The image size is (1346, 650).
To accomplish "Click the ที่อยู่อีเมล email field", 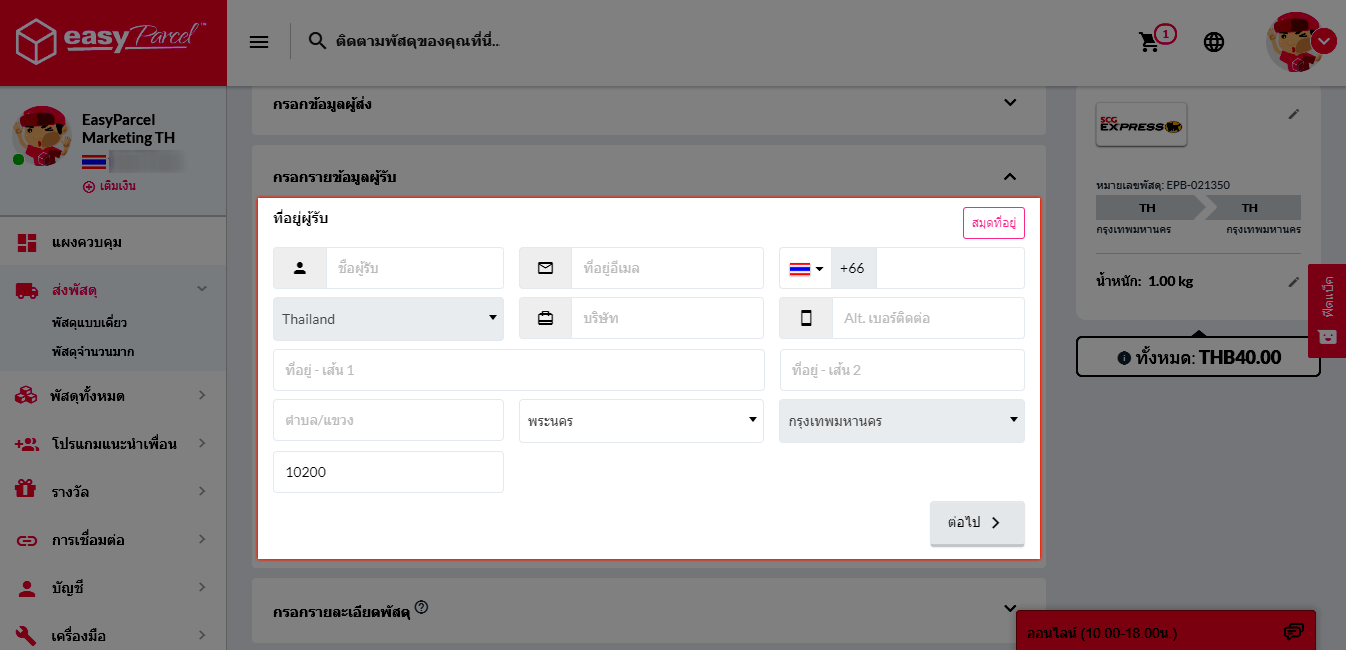I will pyautogui.click(x=667, y=268).
